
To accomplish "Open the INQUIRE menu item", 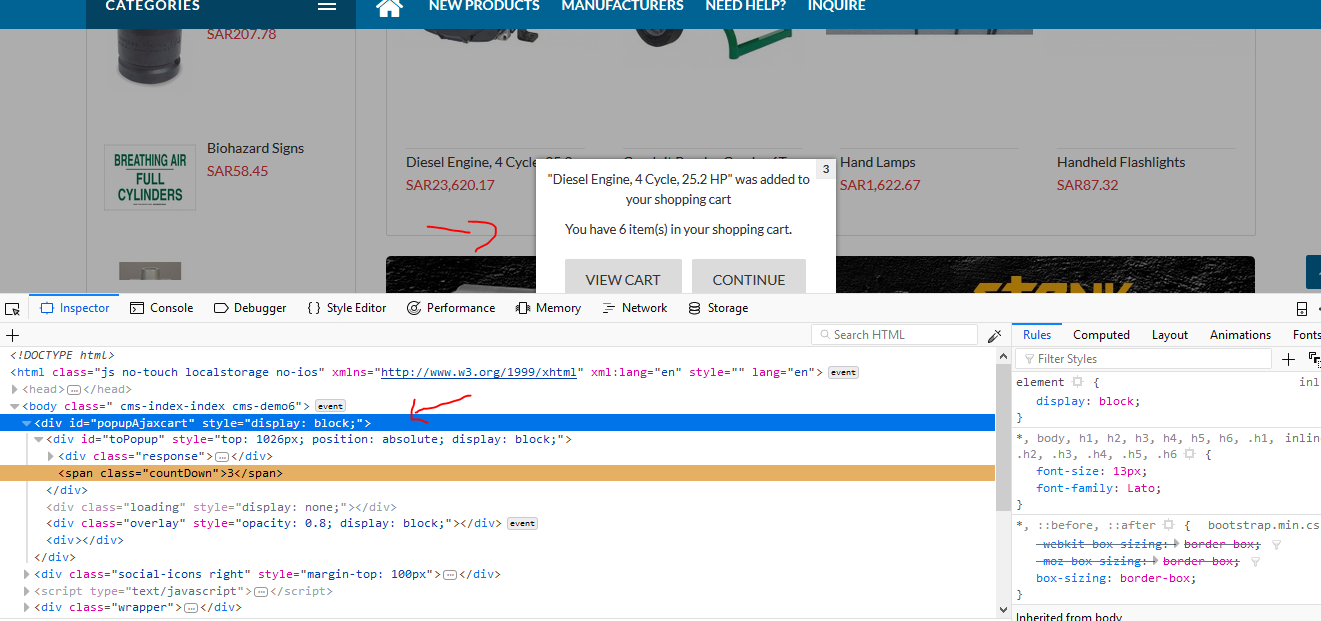I will 837,6.
